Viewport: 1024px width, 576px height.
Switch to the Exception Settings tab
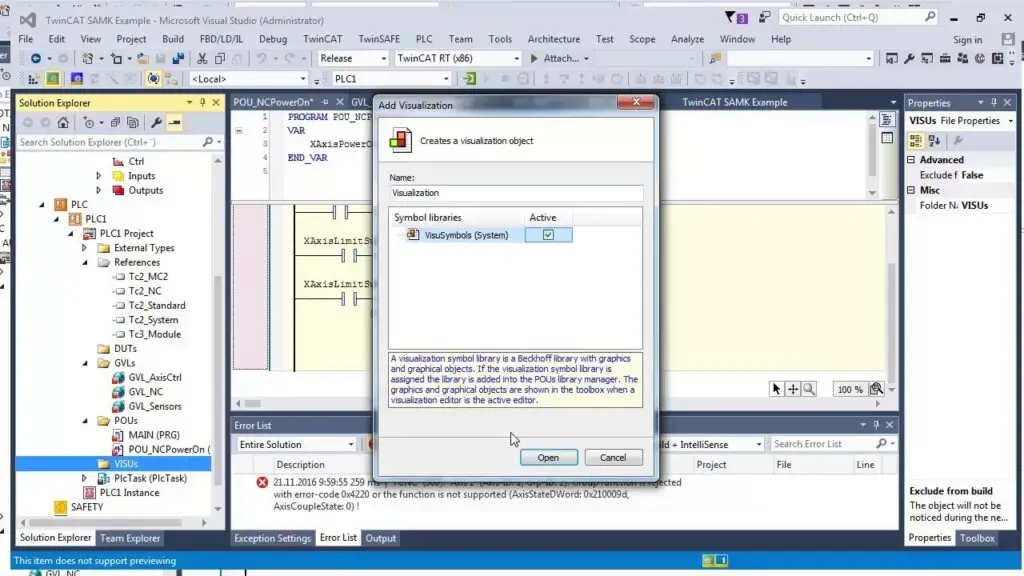coord(272,538)
